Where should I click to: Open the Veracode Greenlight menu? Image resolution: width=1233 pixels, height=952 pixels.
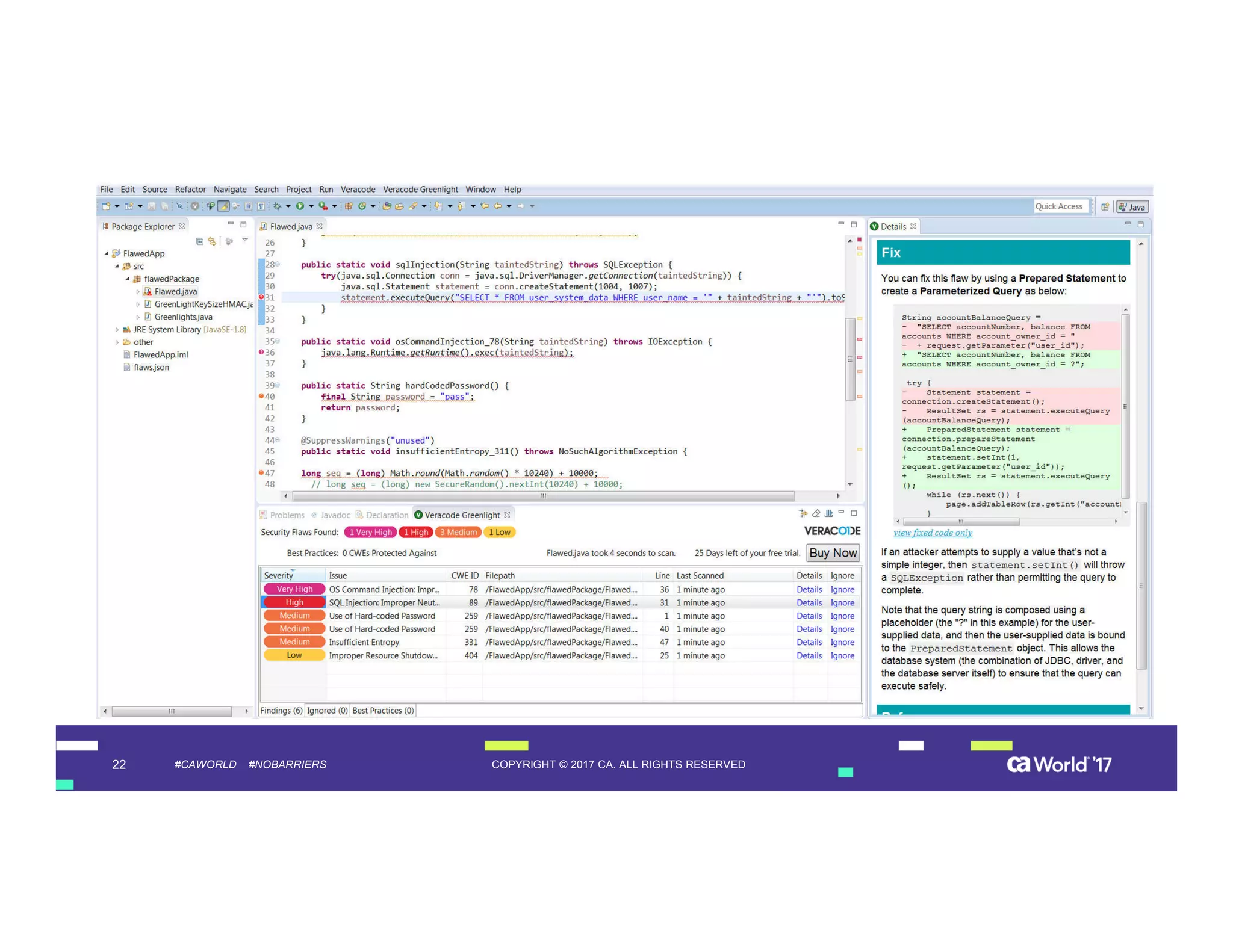pos(420,190)
